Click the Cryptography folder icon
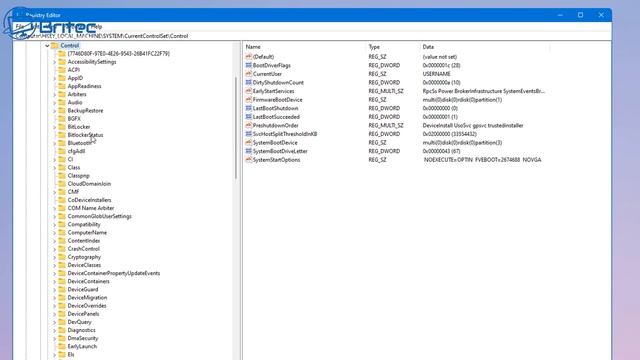This screenshot has height=360, width=640. tap(62, 257)
